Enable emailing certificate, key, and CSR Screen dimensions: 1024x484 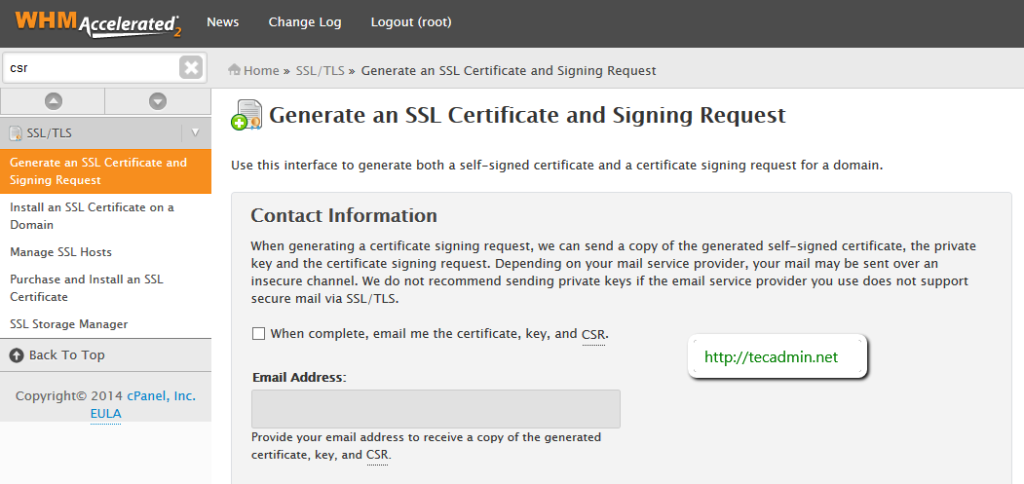point(258,333)
